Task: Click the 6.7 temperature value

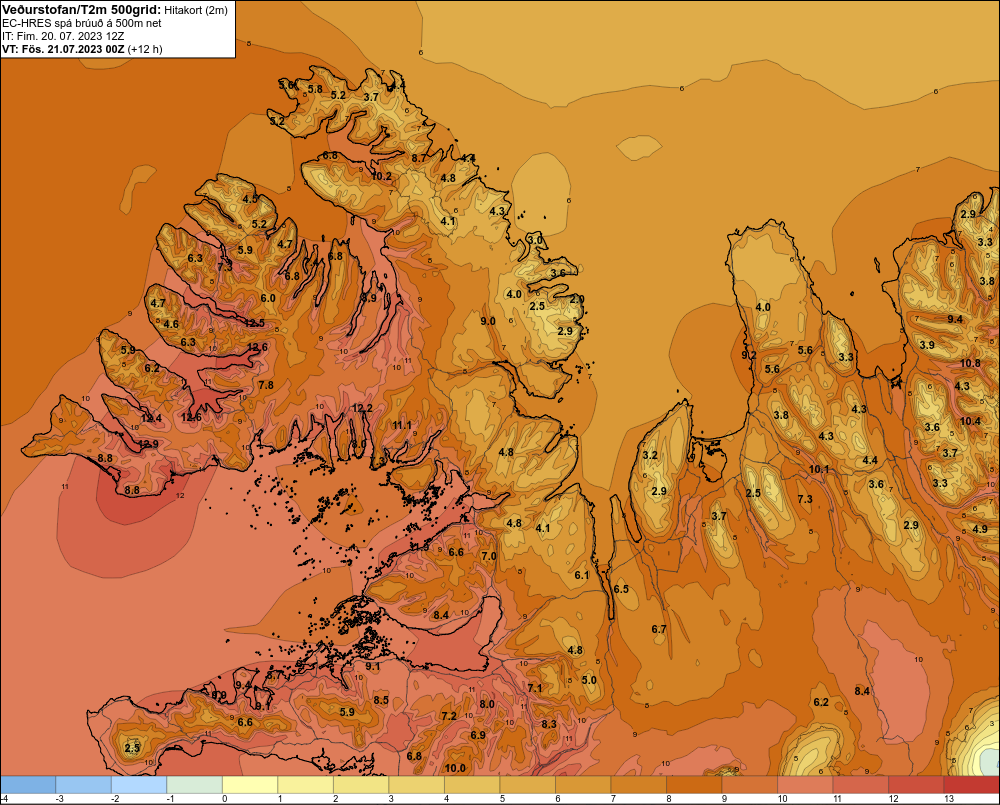Action: (659, 630)
